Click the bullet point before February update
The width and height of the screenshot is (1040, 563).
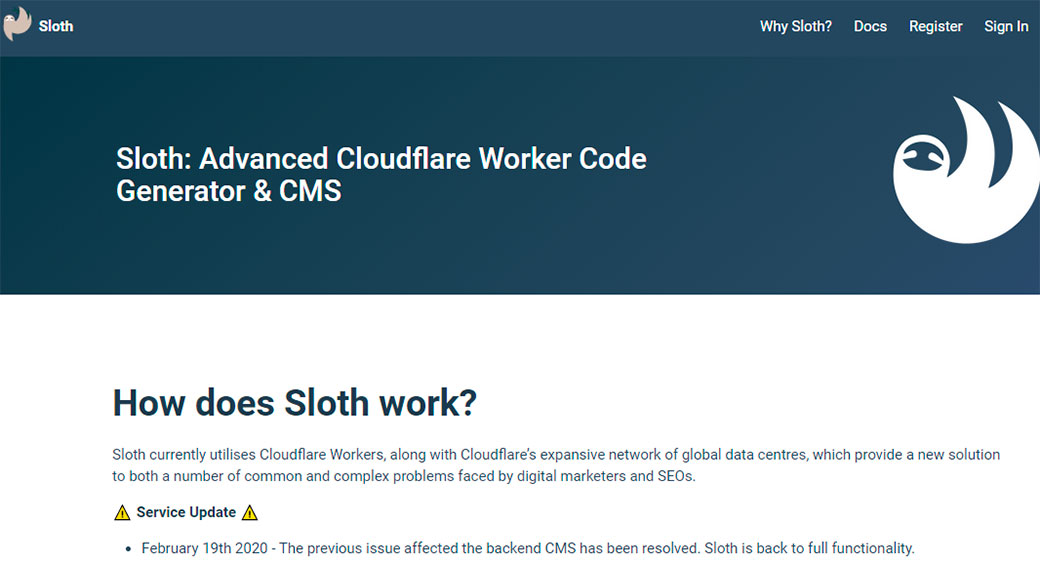point(129,549)
